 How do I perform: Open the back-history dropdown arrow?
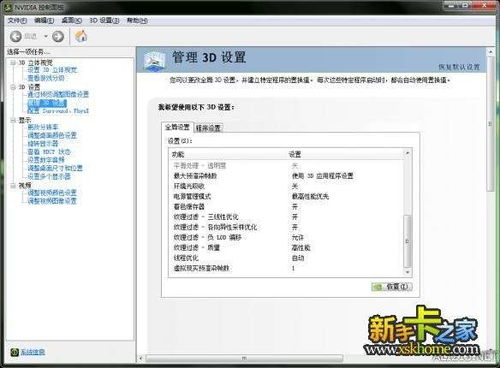tap(46, 36)
